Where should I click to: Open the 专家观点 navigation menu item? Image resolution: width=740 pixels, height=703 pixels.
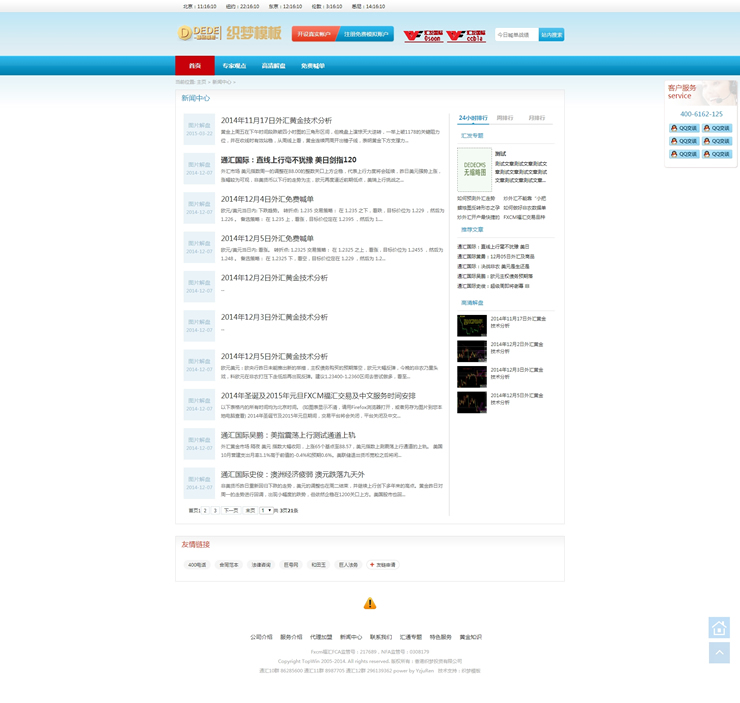(234, 66)
